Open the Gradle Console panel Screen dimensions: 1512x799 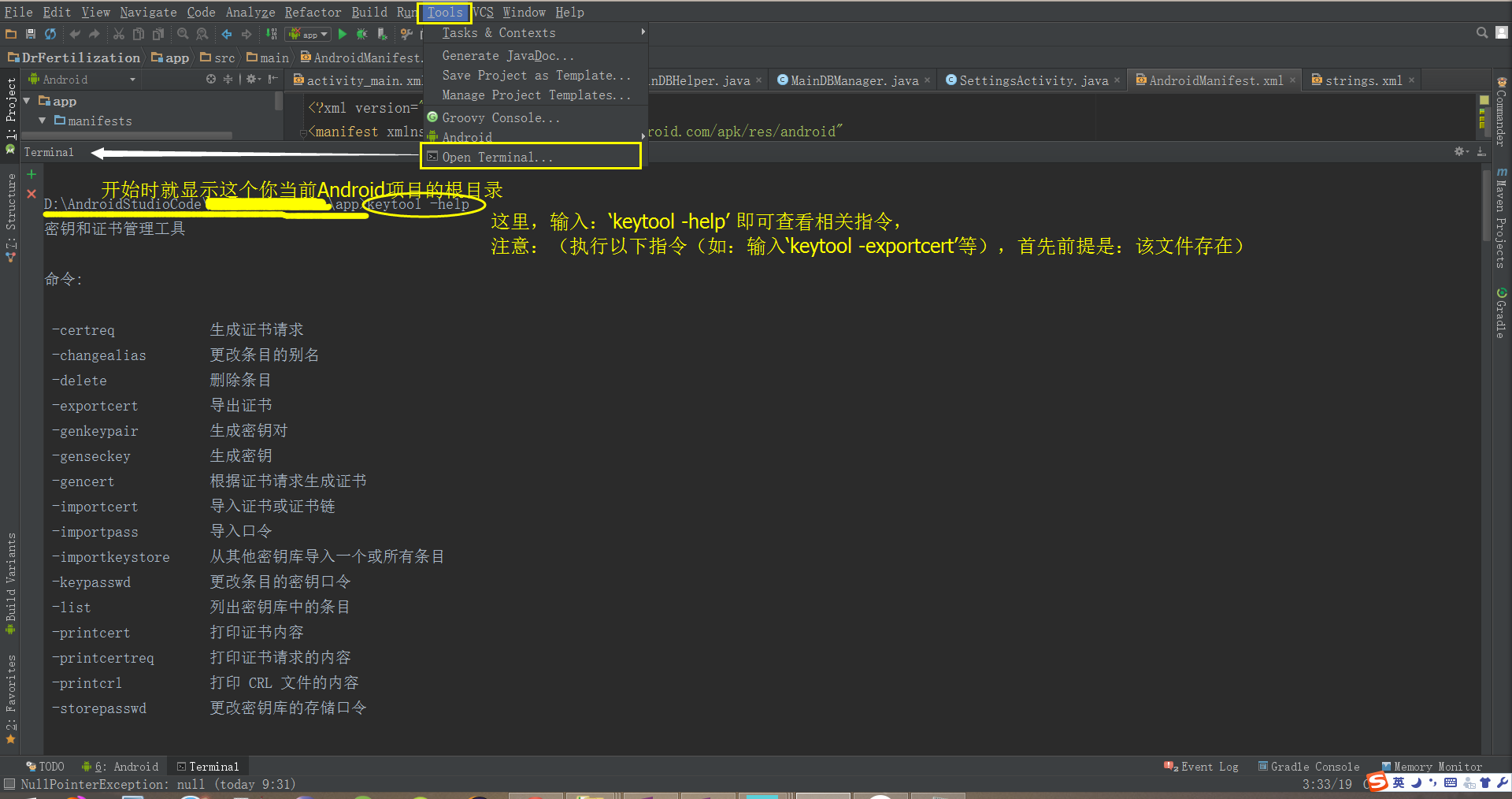(x=1309, y=767)
